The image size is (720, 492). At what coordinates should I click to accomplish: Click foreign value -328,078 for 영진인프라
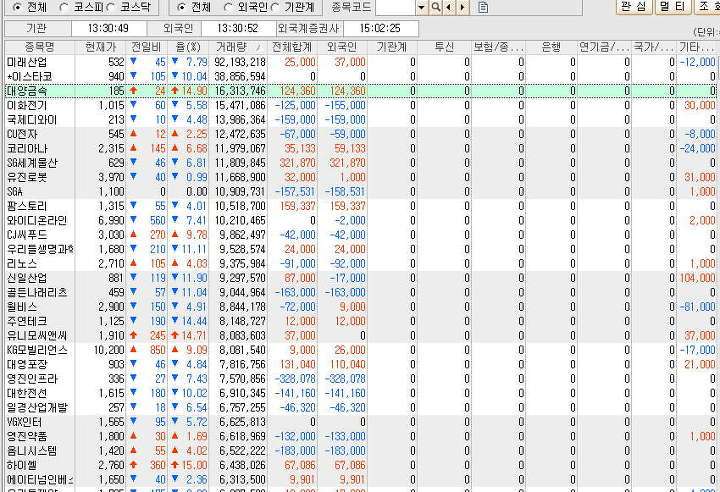[345, 379]
